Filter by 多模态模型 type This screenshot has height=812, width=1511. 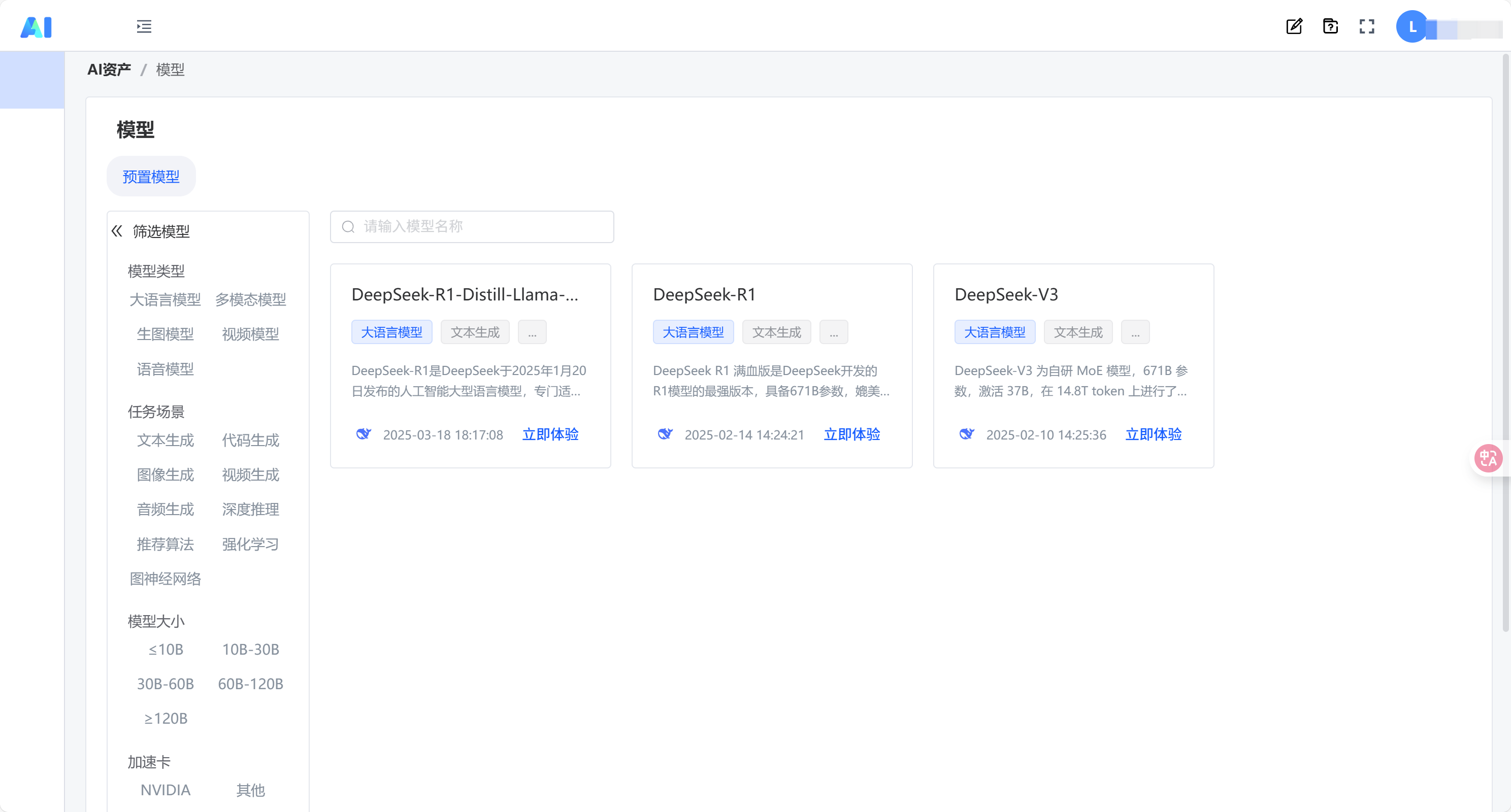point(250,300)
